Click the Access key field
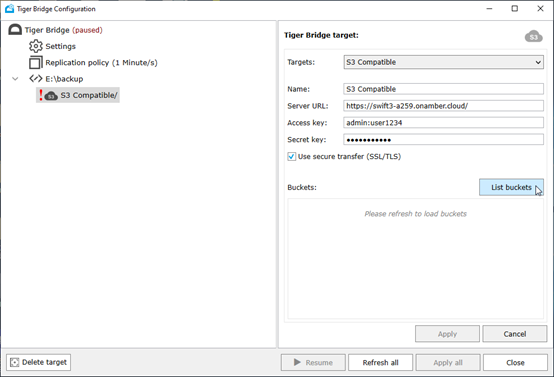The image size is (554, 377). (x=443, y=123)
